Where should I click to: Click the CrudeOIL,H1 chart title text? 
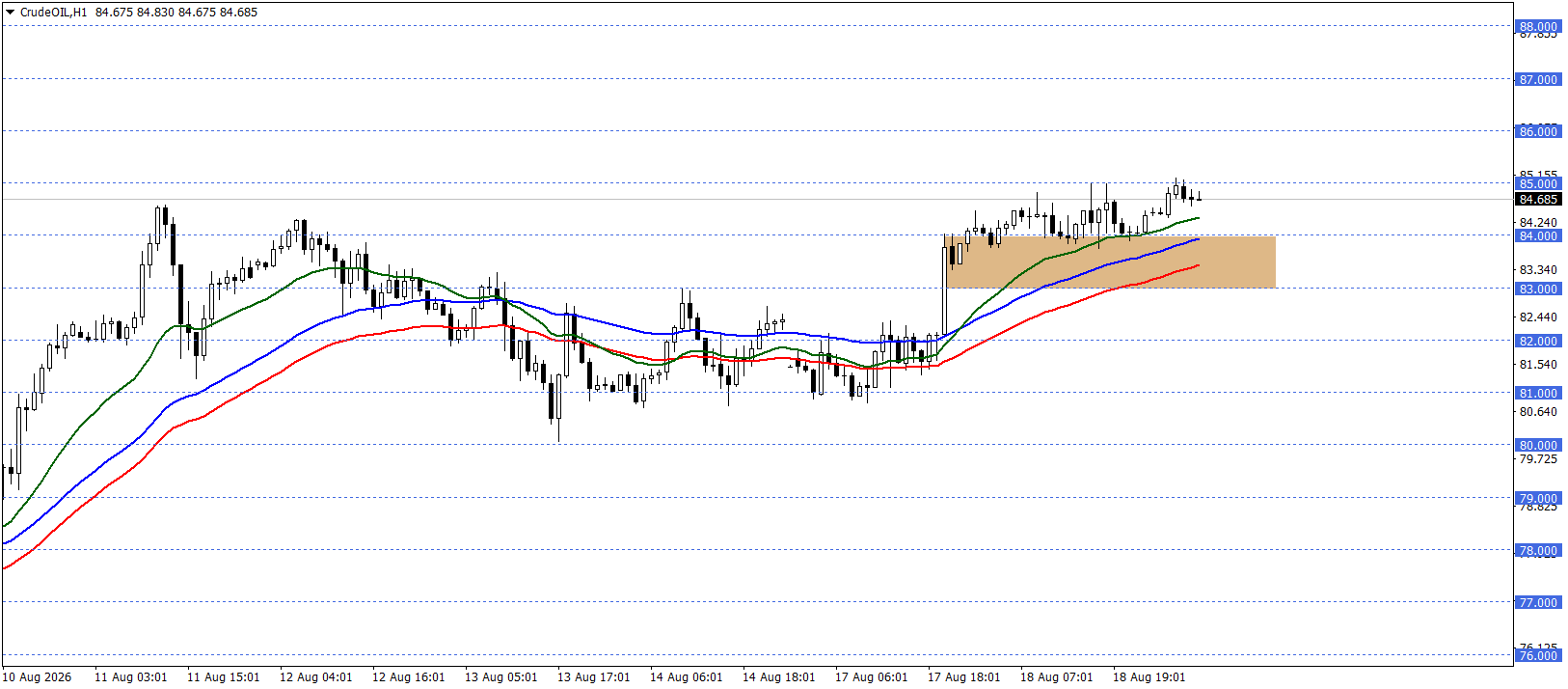(x=53, y=13)
